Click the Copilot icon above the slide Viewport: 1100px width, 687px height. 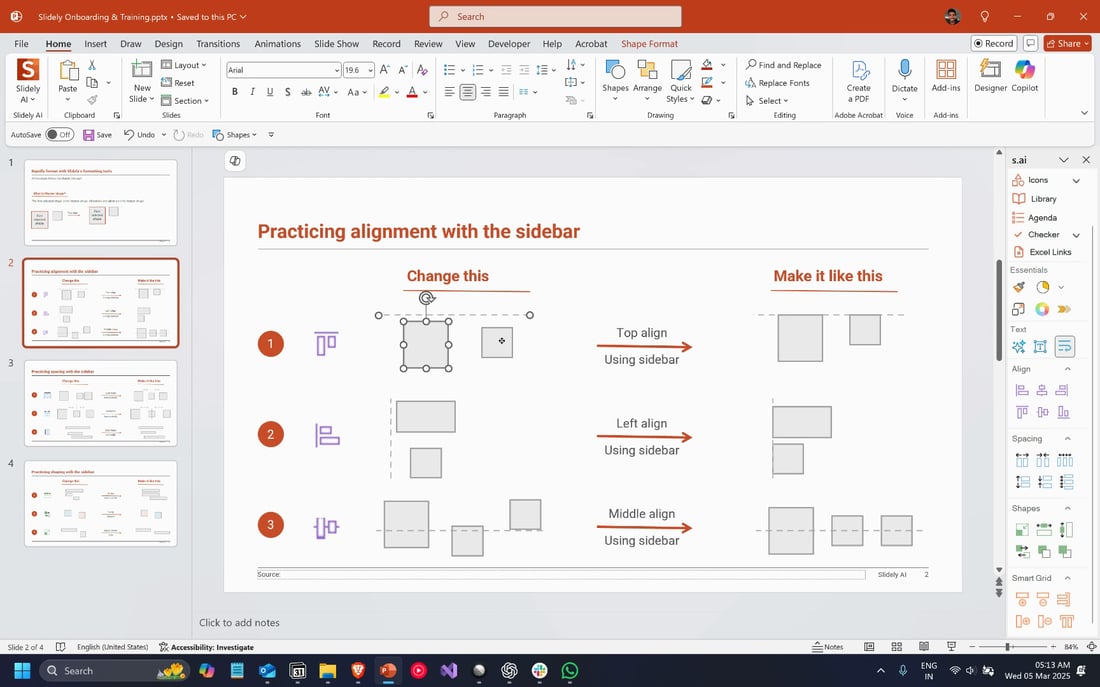pyautogui.click(x=235, y=161)
